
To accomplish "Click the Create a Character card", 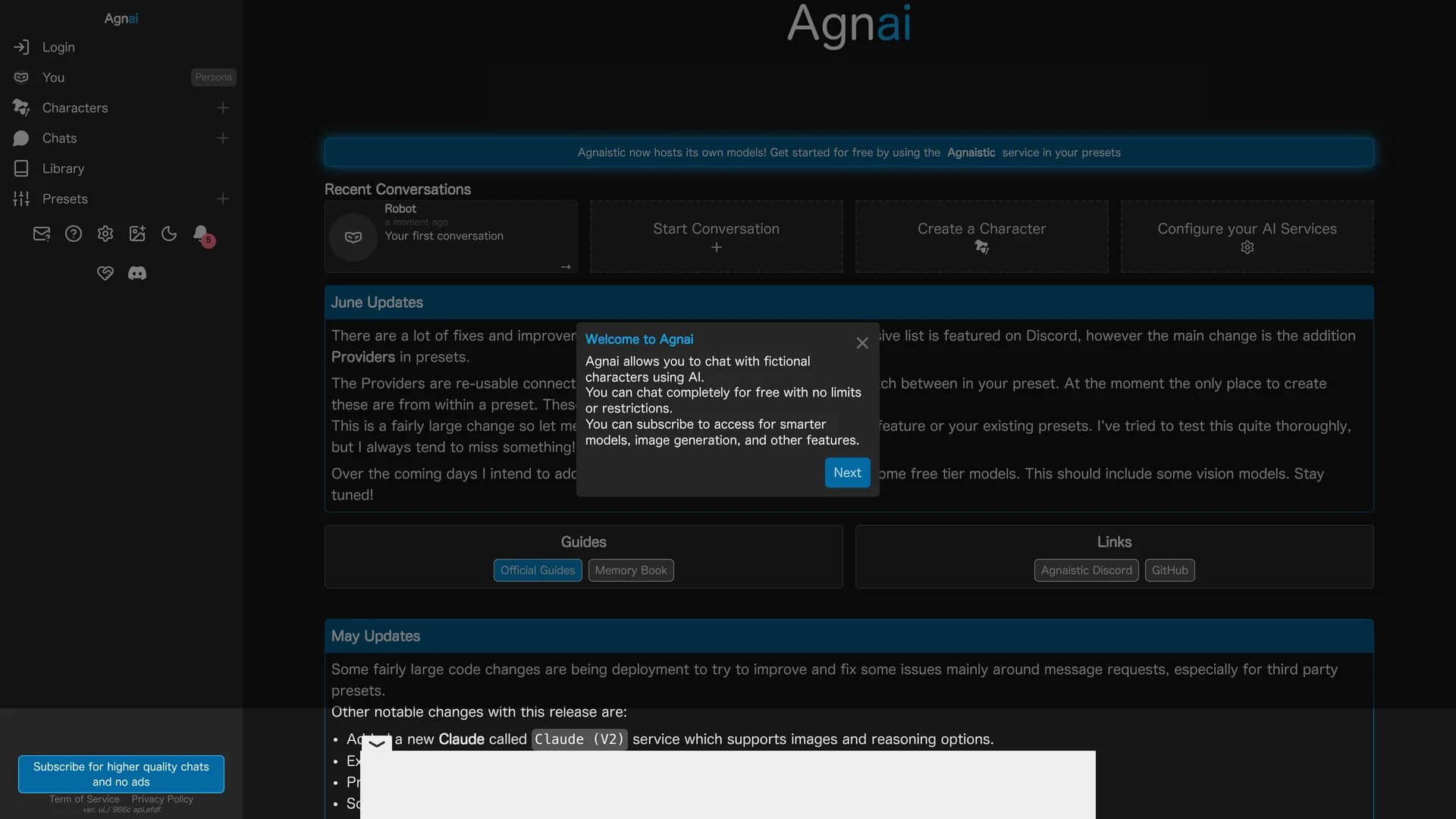I will click(x=981, y=236).
